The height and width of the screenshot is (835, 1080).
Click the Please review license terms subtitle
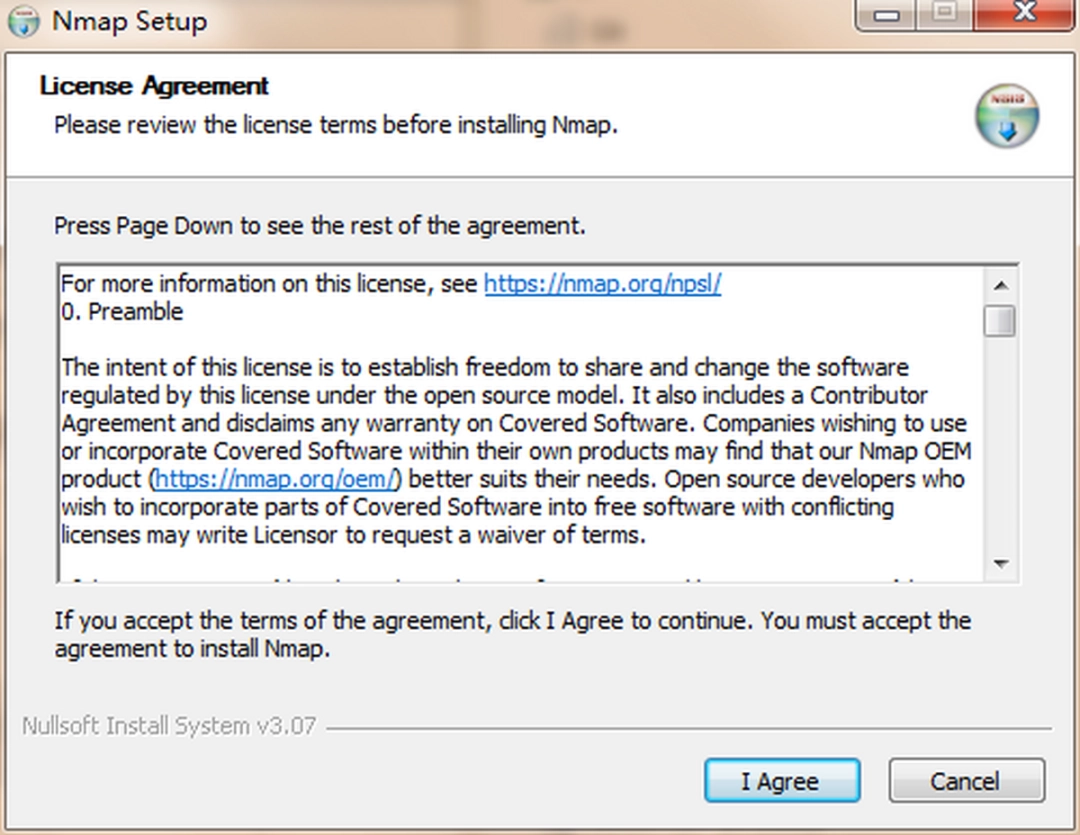click(336, 125)
